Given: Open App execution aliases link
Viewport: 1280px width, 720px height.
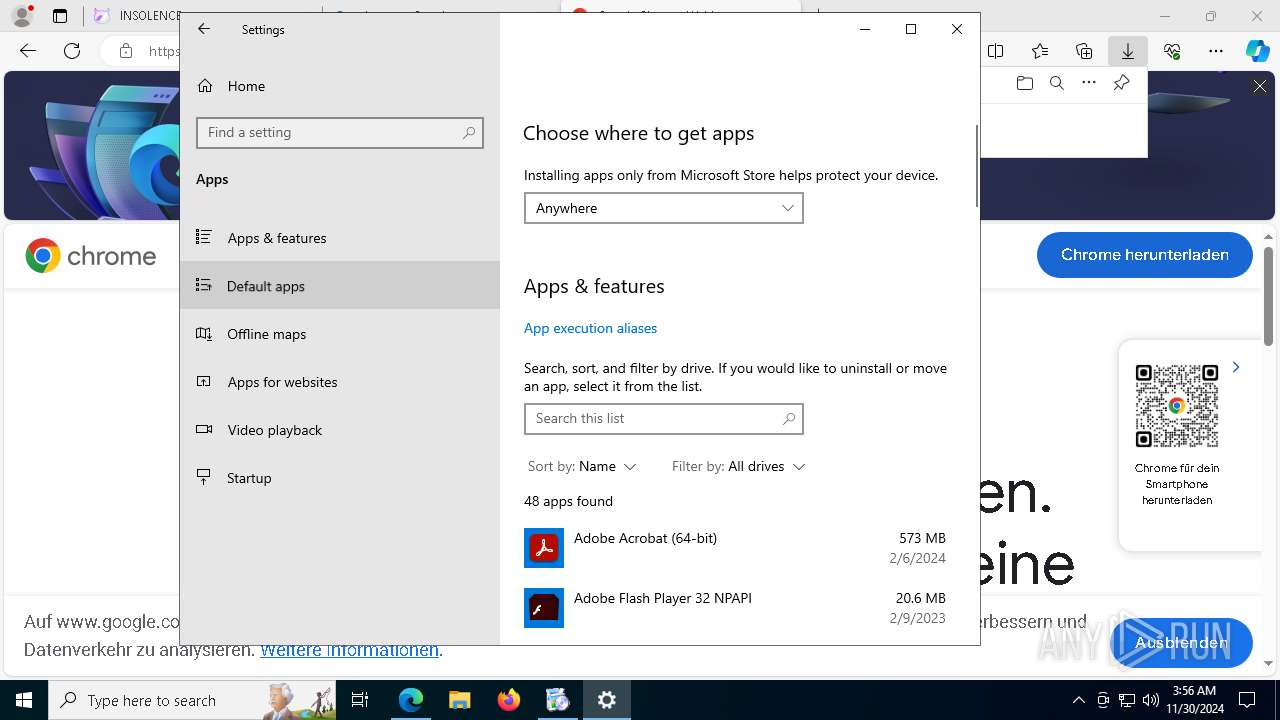Looking at the screenshot, I should click(590, 328).
